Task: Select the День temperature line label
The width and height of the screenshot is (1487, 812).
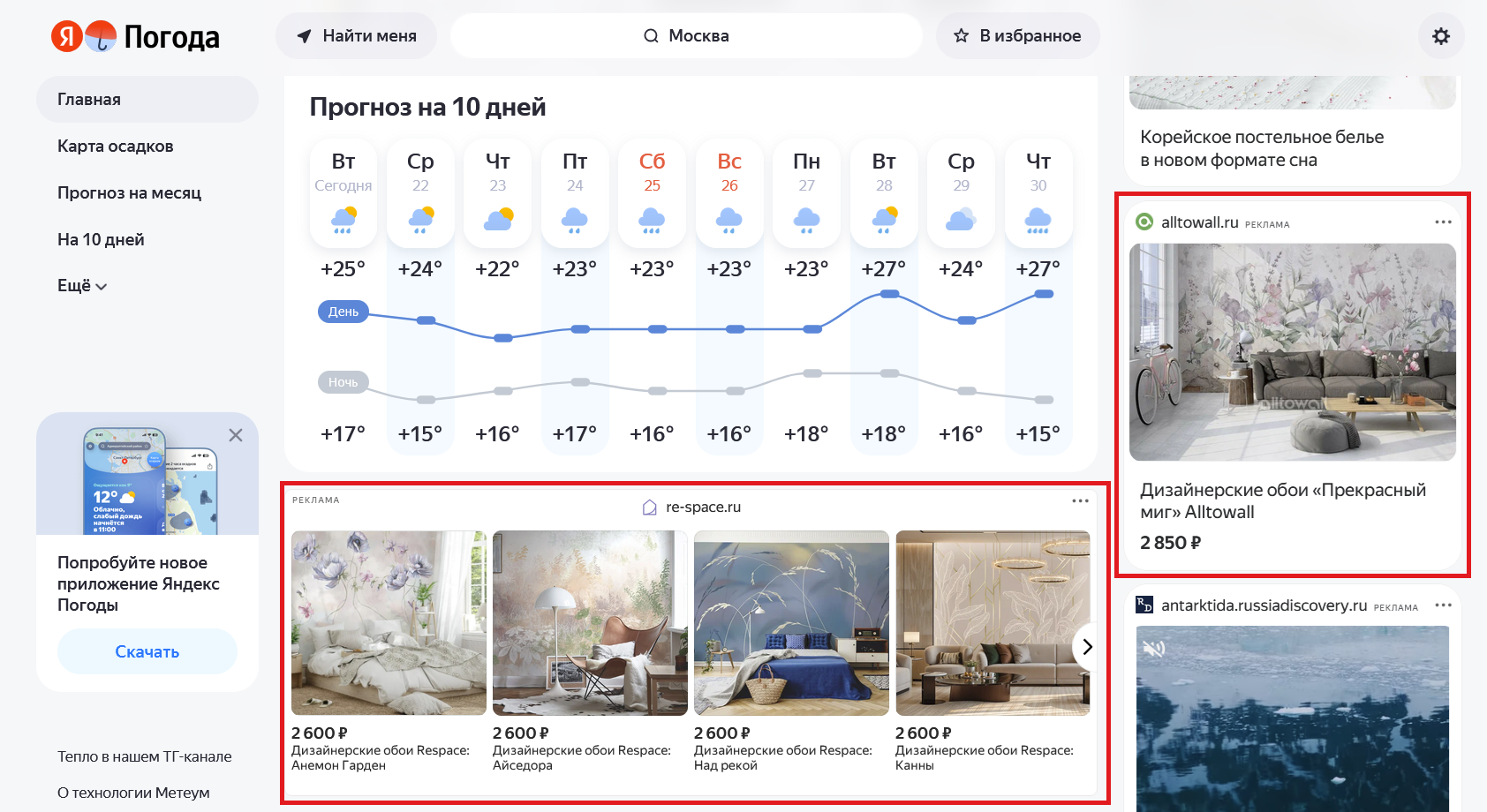Action: pos(343,312)
